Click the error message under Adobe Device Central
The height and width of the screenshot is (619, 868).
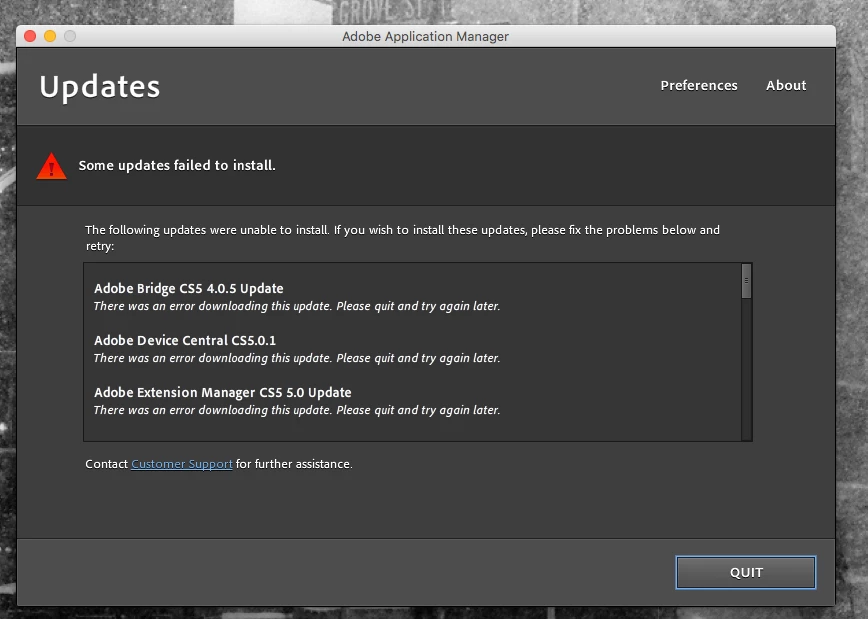coord(297,358)
